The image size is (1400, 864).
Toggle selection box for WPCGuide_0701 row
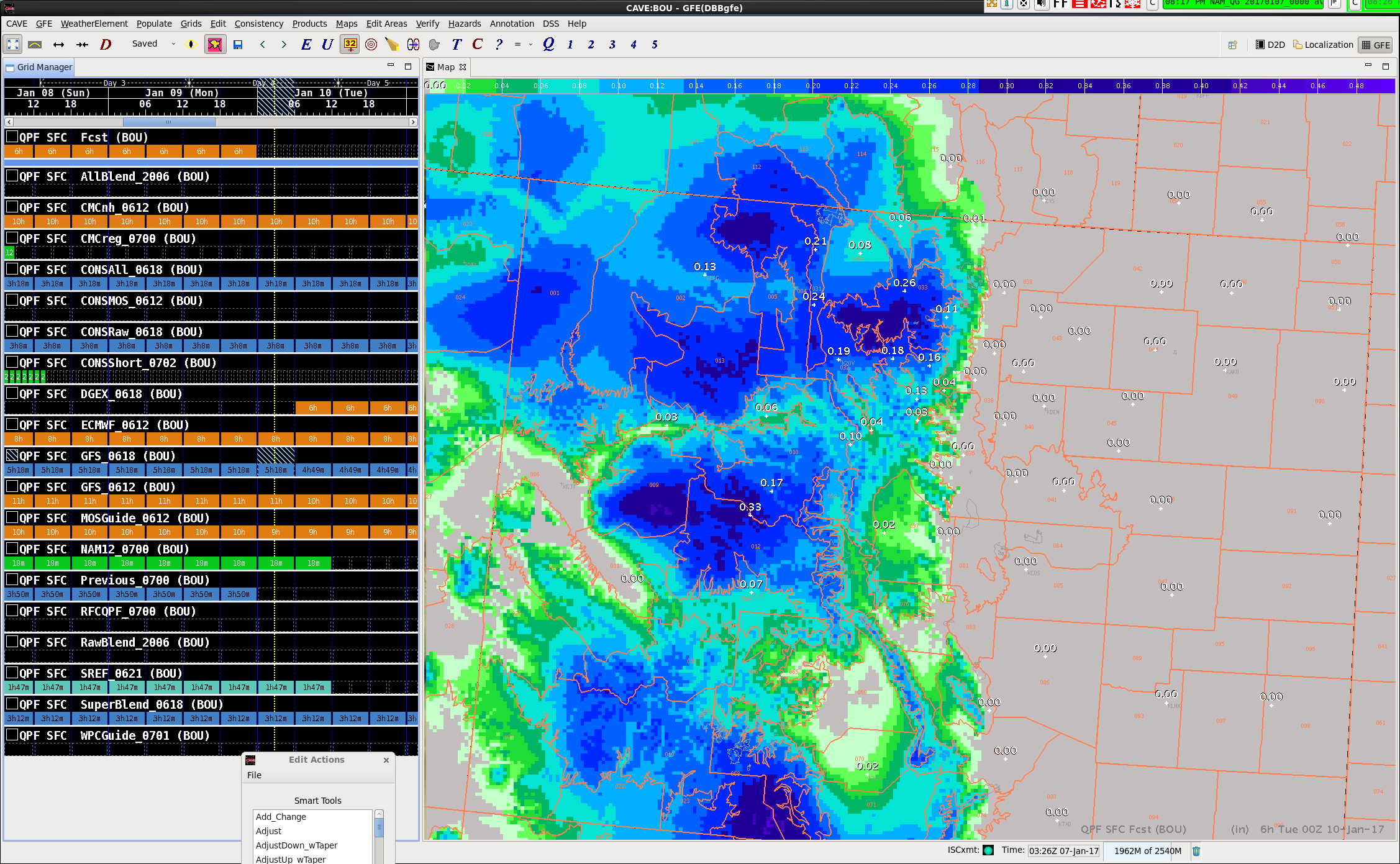point(12,735)
